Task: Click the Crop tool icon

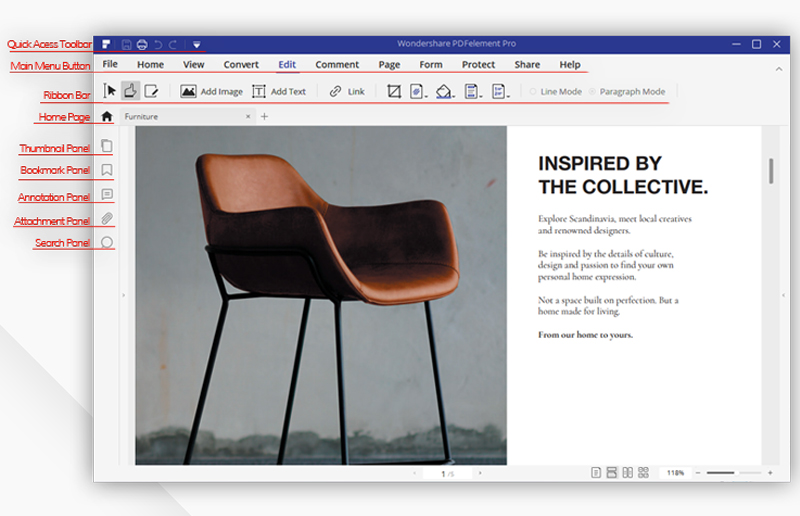Action: click(x=393, y=91)
